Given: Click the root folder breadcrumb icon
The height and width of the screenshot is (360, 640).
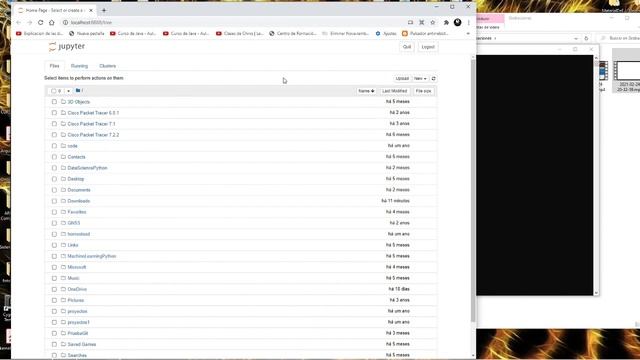Looking at the screenshot, I should tap(78, 91).
